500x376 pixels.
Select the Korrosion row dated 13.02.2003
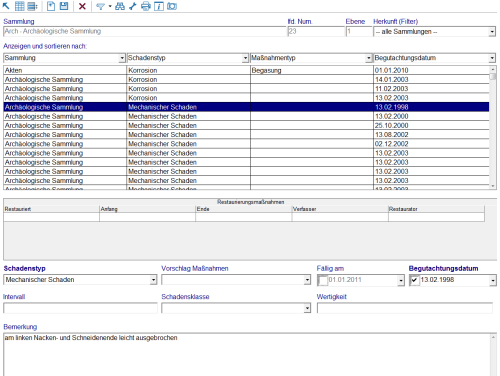click(x=246, y=98)
